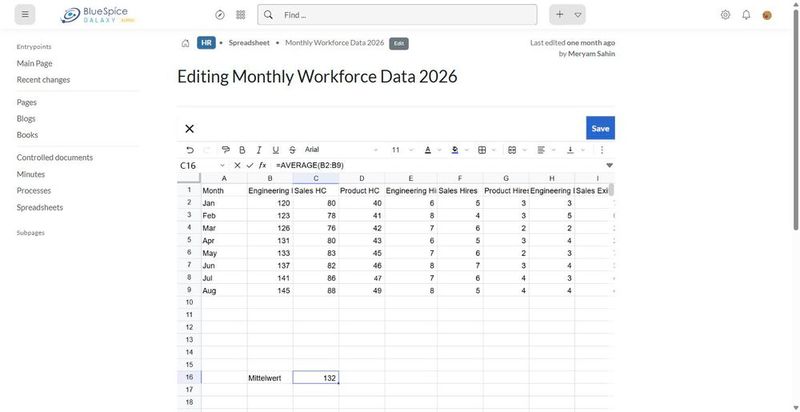Close the spreadsheet editor with X
Viewport: 800px width, 412px height.
189,128
